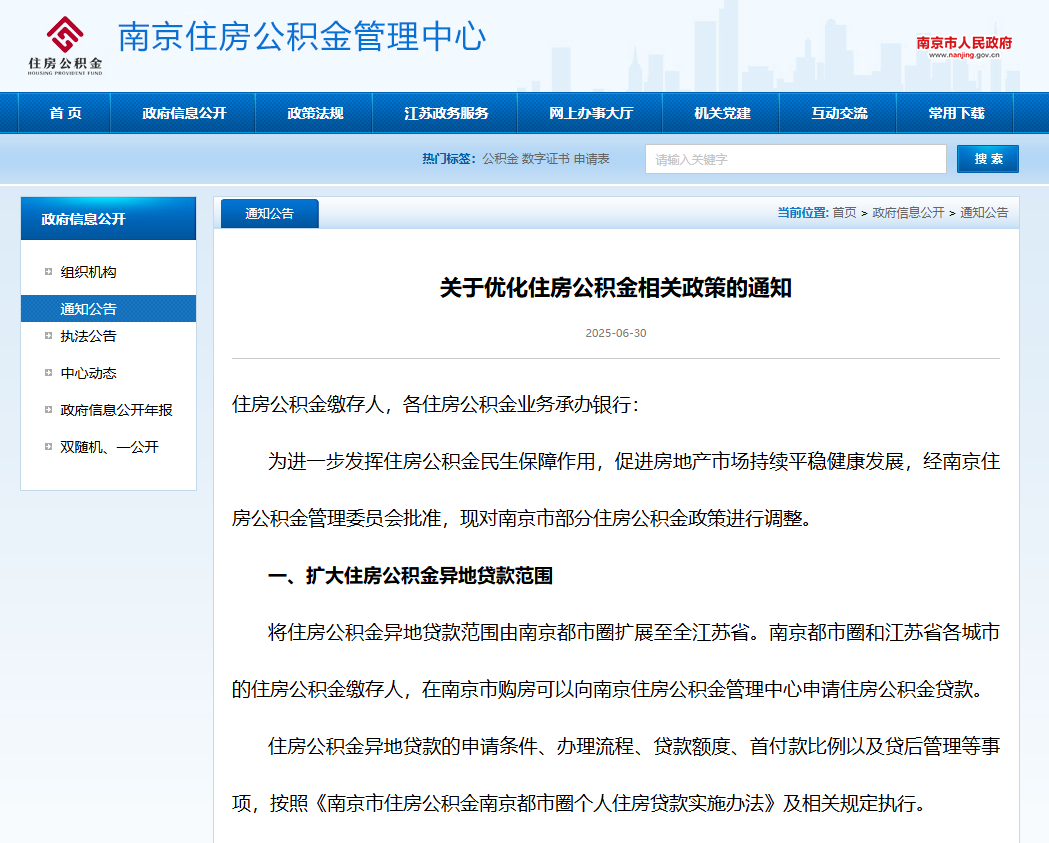Click the bullet icon beside 中心动态
This screenshot has height=843, width=1049.
[48, 373]
